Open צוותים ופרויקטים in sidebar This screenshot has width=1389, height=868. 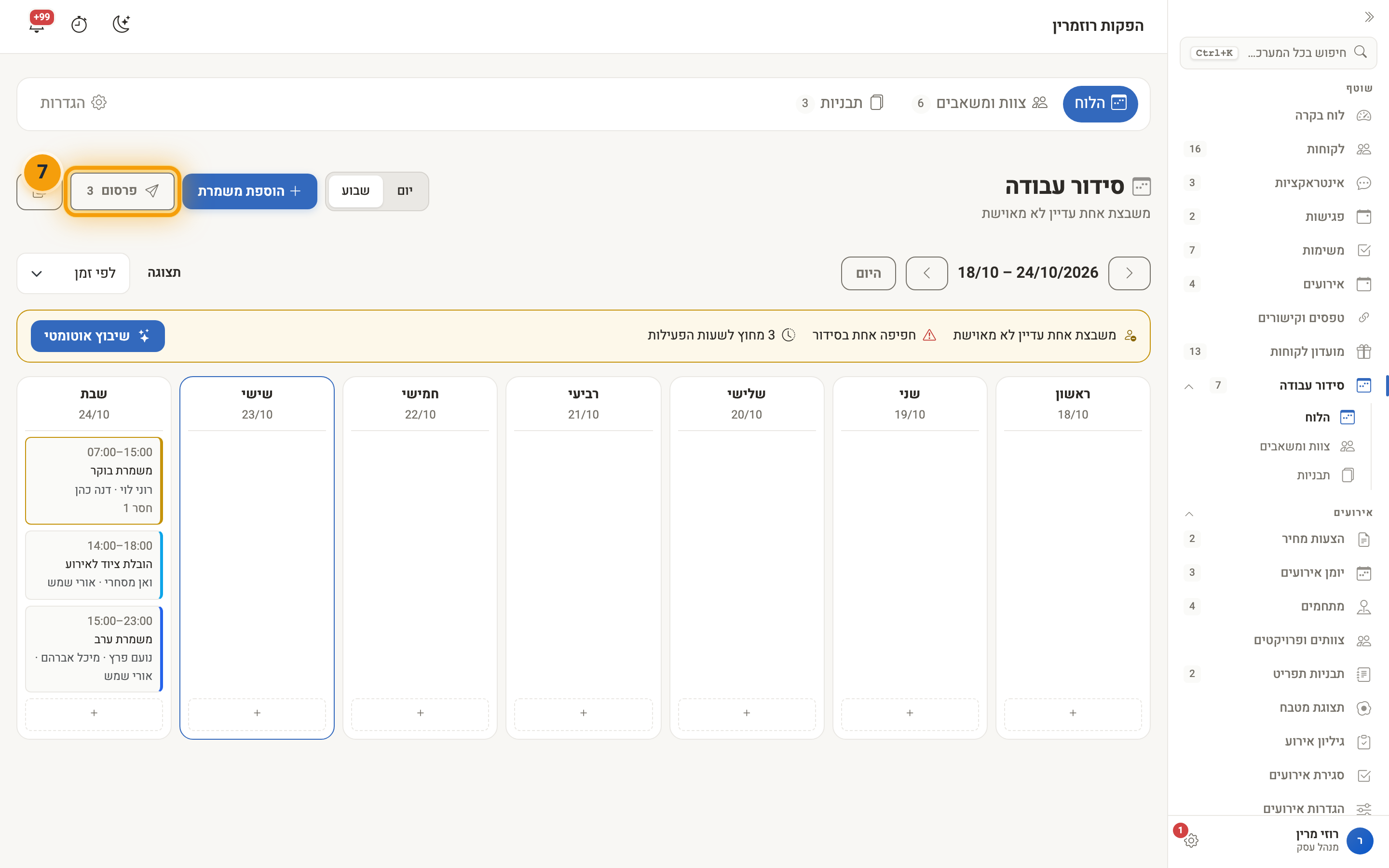pyautogui.click(x=1278, y=640)
